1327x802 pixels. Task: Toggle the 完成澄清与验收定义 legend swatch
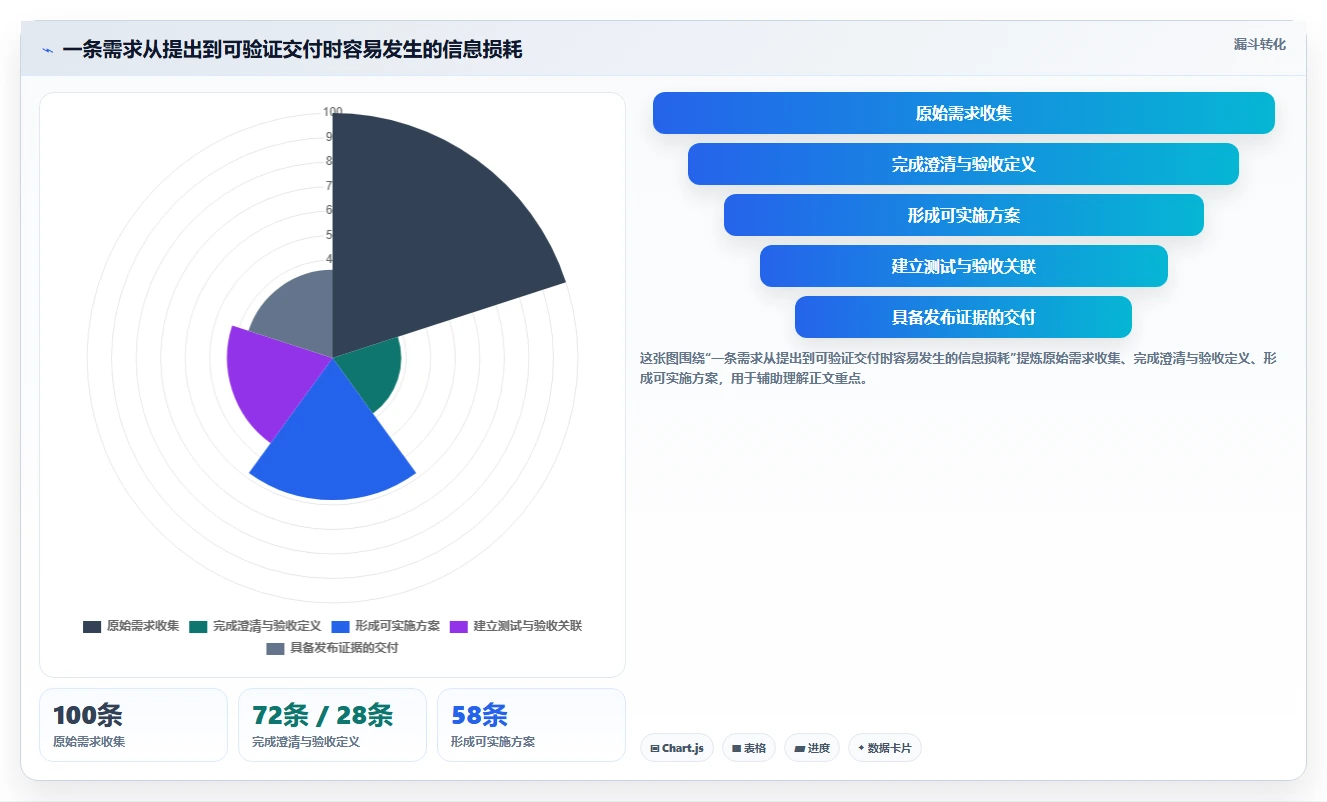(198, 627)
